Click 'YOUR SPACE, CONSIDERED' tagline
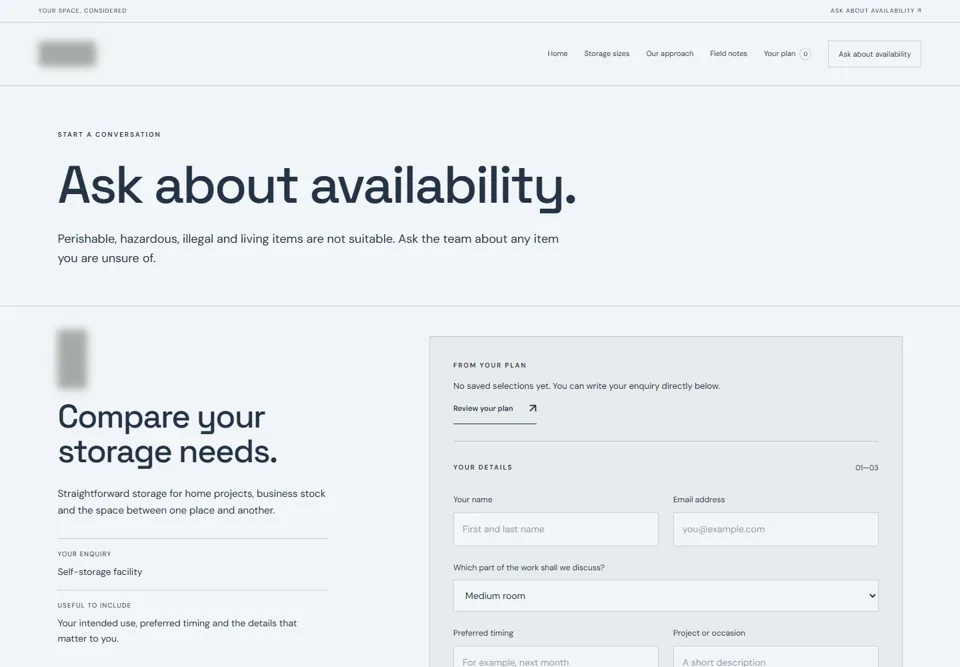960x667 pixels. (x=83, y=10)
